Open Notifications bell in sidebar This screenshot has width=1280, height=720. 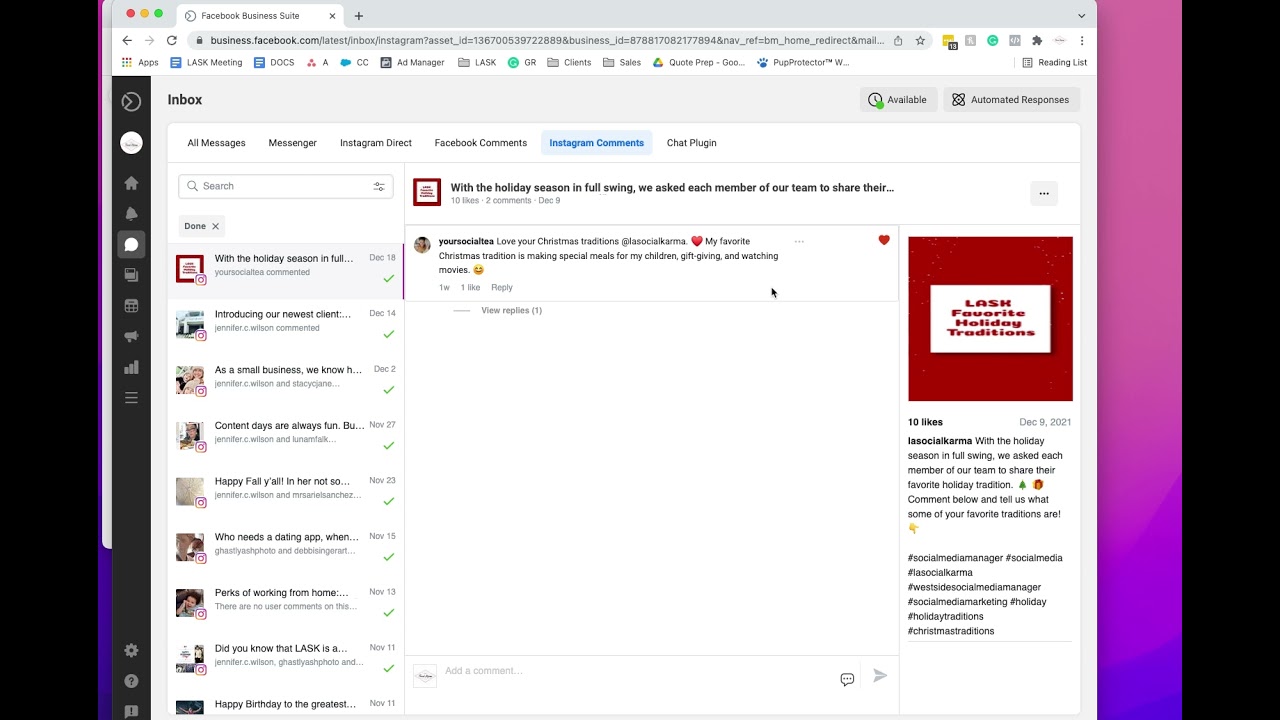[131, 214]
